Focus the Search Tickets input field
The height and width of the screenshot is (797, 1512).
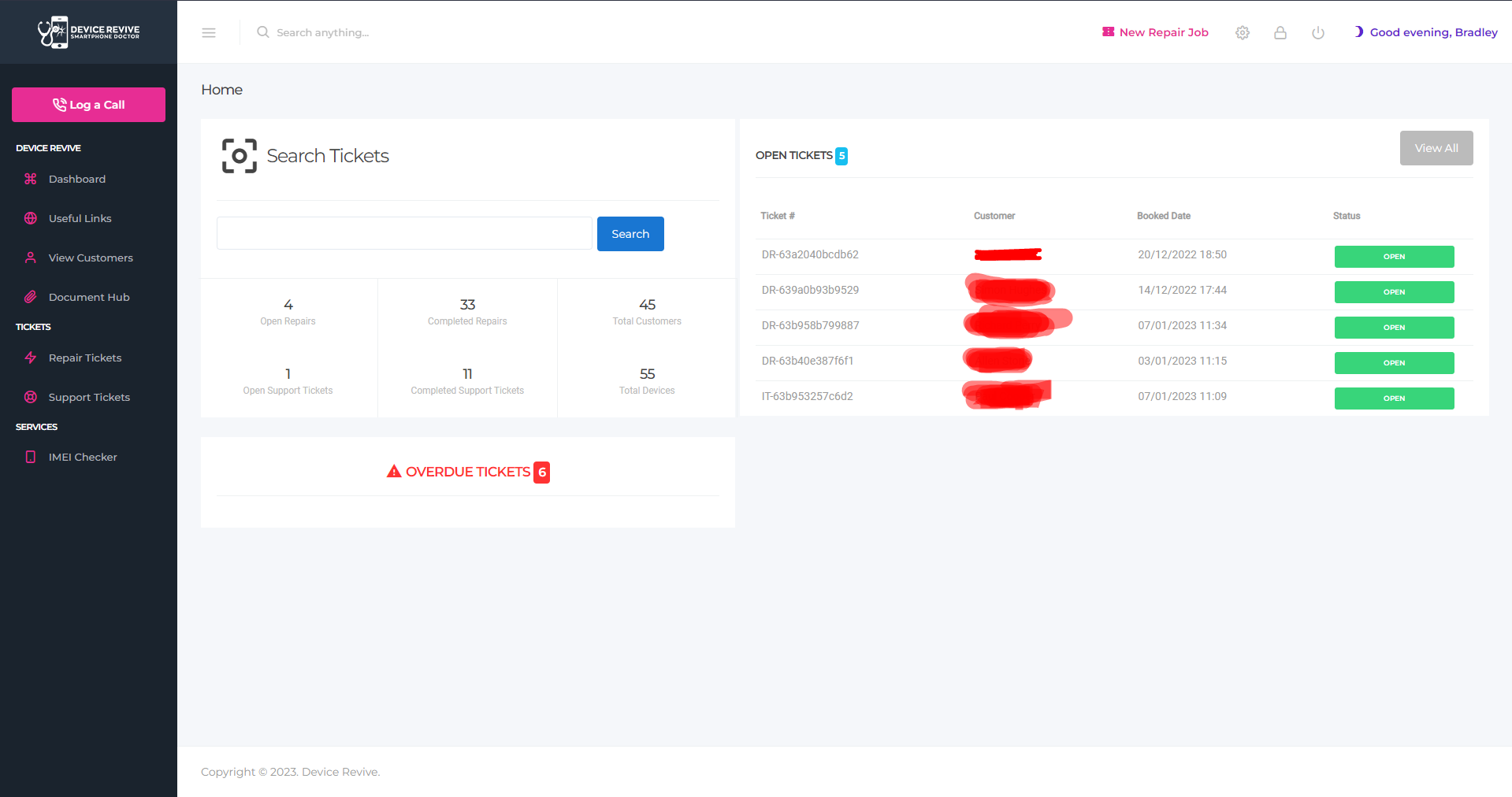pos(404,234)
